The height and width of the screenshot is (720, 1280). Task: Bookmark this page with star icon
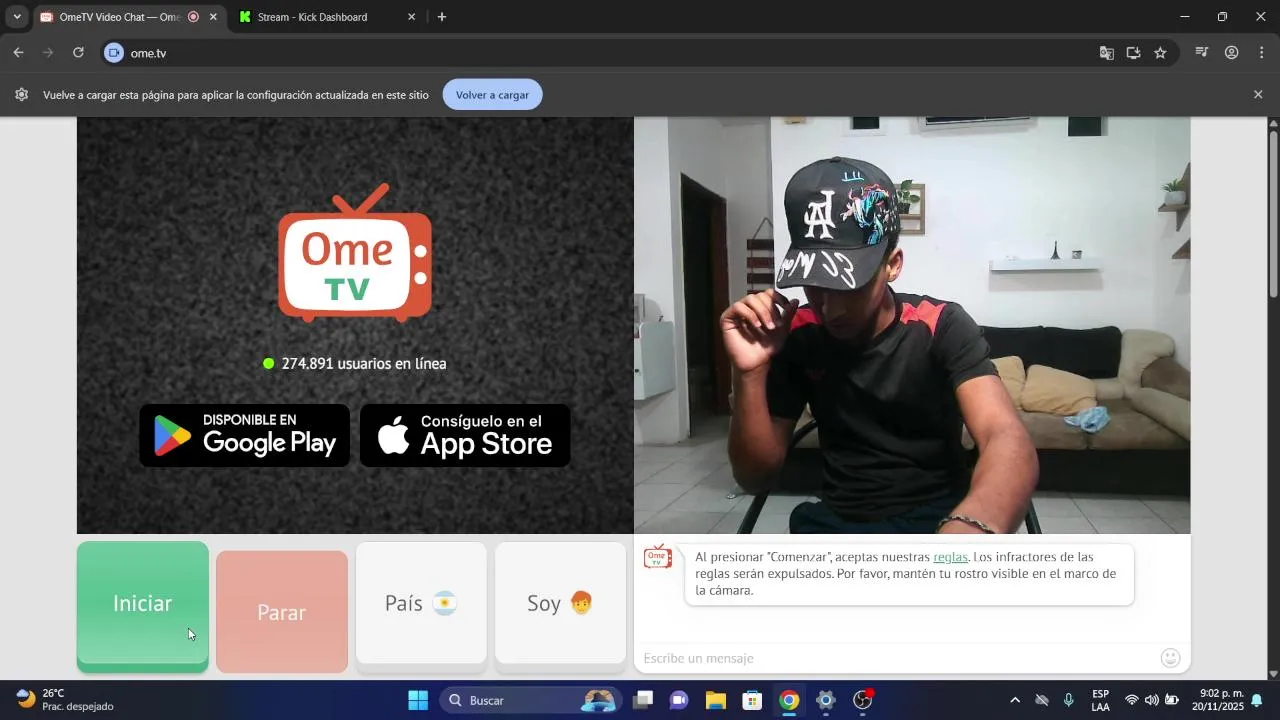click(x=1160, y=53)
